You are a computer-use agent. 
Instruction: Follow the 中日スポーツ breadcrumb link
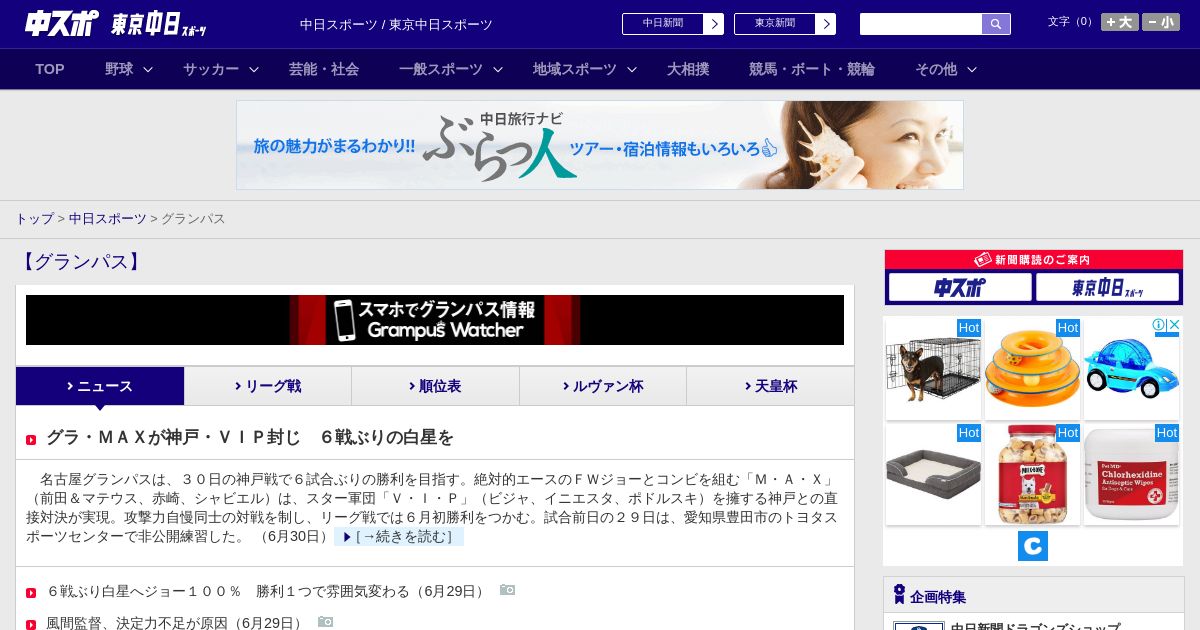pos(108,219)
